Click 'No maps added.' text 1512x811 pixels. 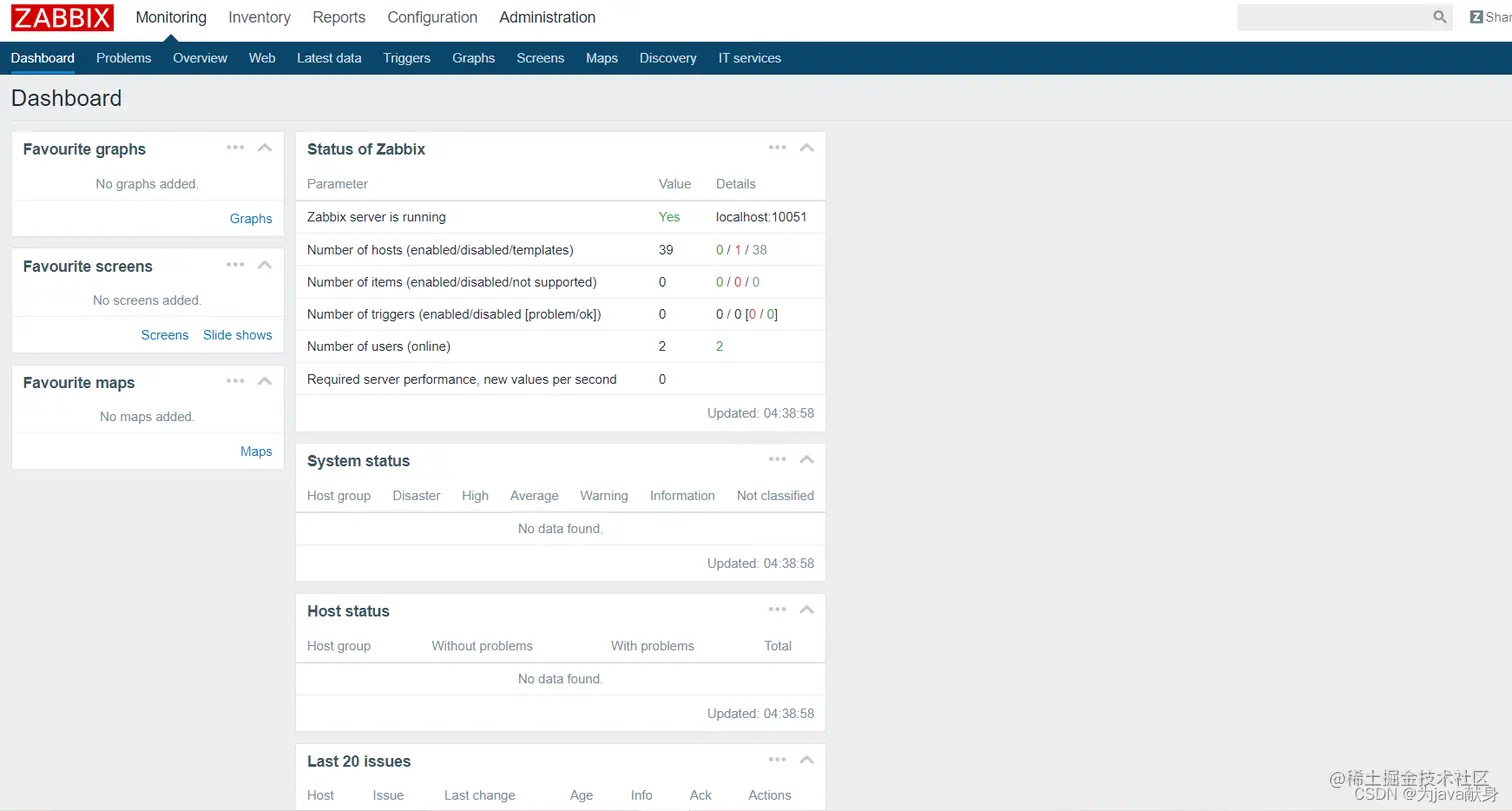[147, 416]
